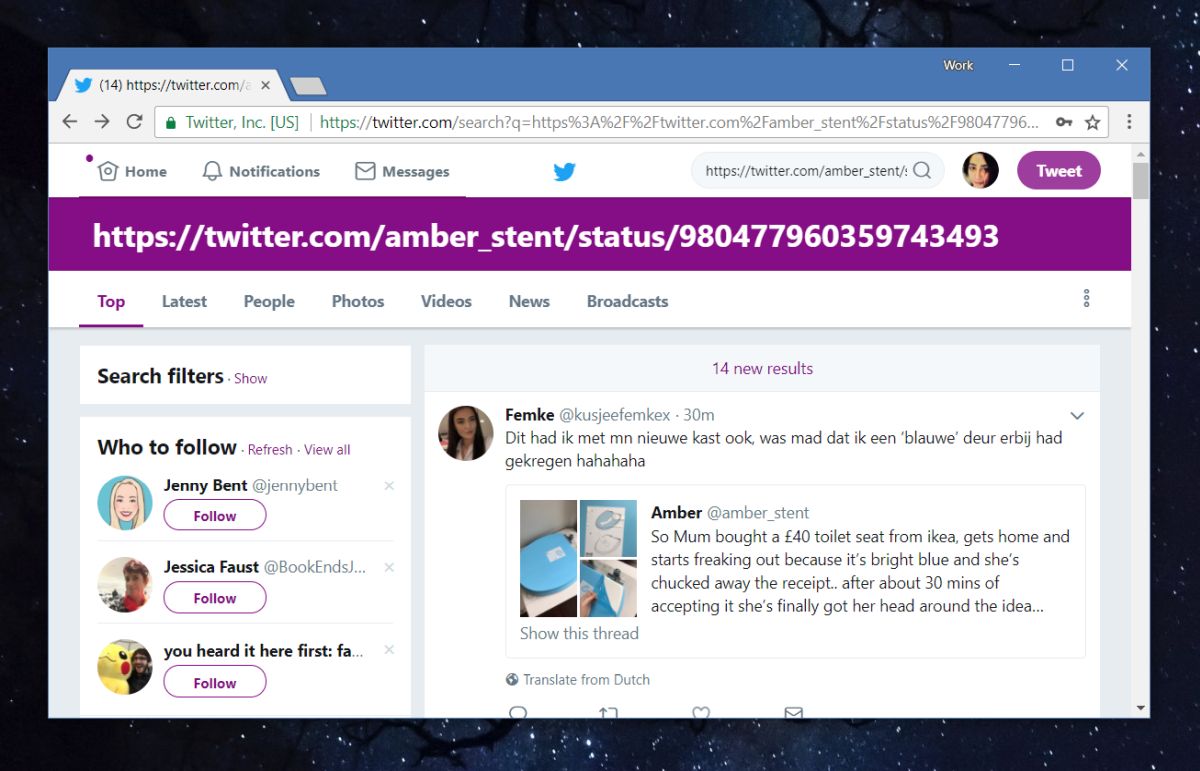
Task: Switch to the Photos tab
Action: 358,301
